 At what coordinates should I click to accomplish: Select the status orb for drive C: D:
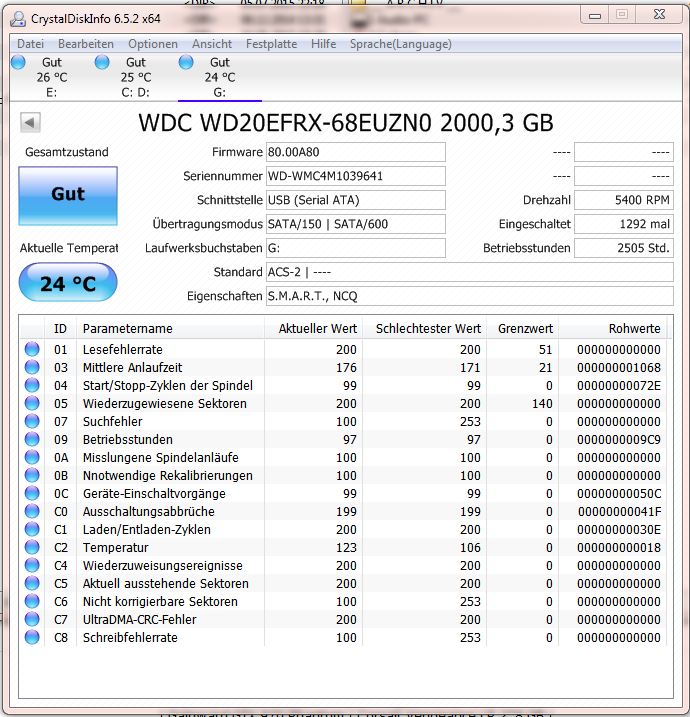(102, 62)
